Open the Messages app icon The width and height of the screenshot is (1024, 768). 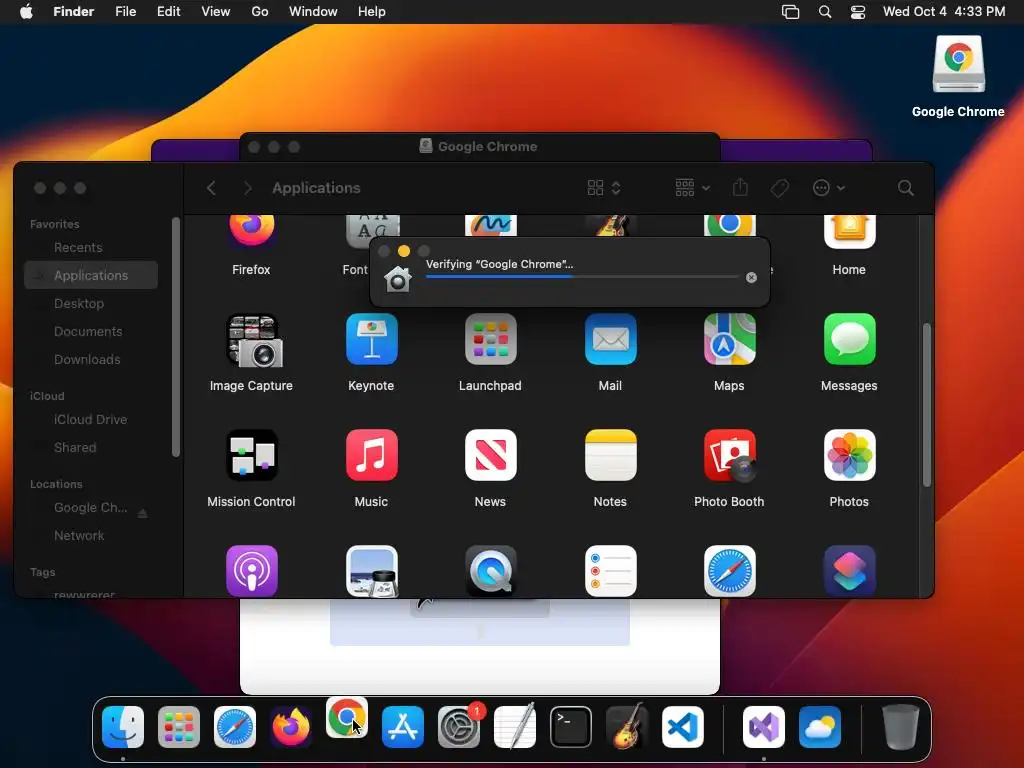coord(850,339)
